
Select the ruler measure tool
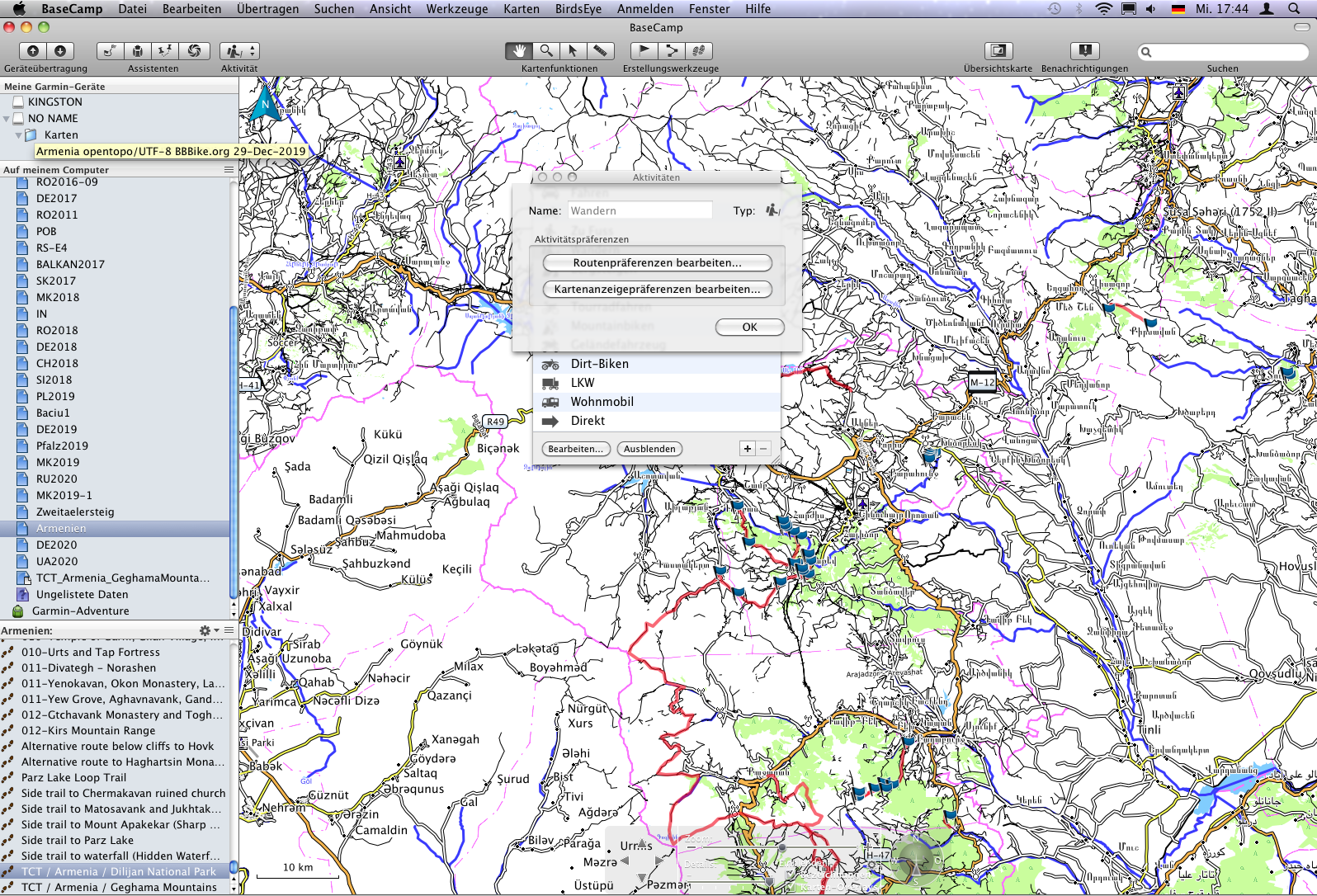(600, 51)
